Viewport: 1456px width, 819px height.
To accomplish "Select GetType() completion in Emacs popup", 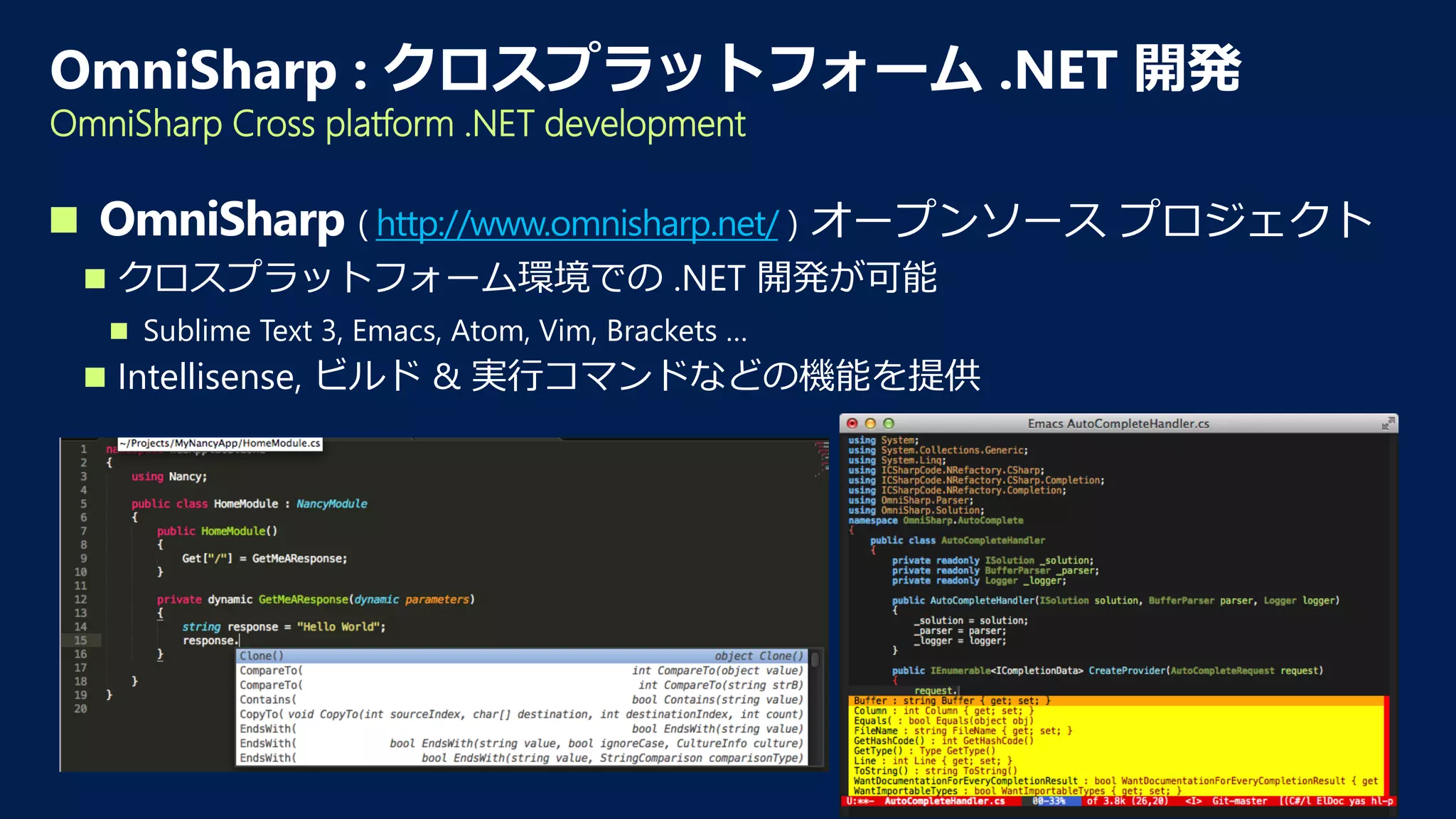I will pyautogui.click(x=1117, y=751).
